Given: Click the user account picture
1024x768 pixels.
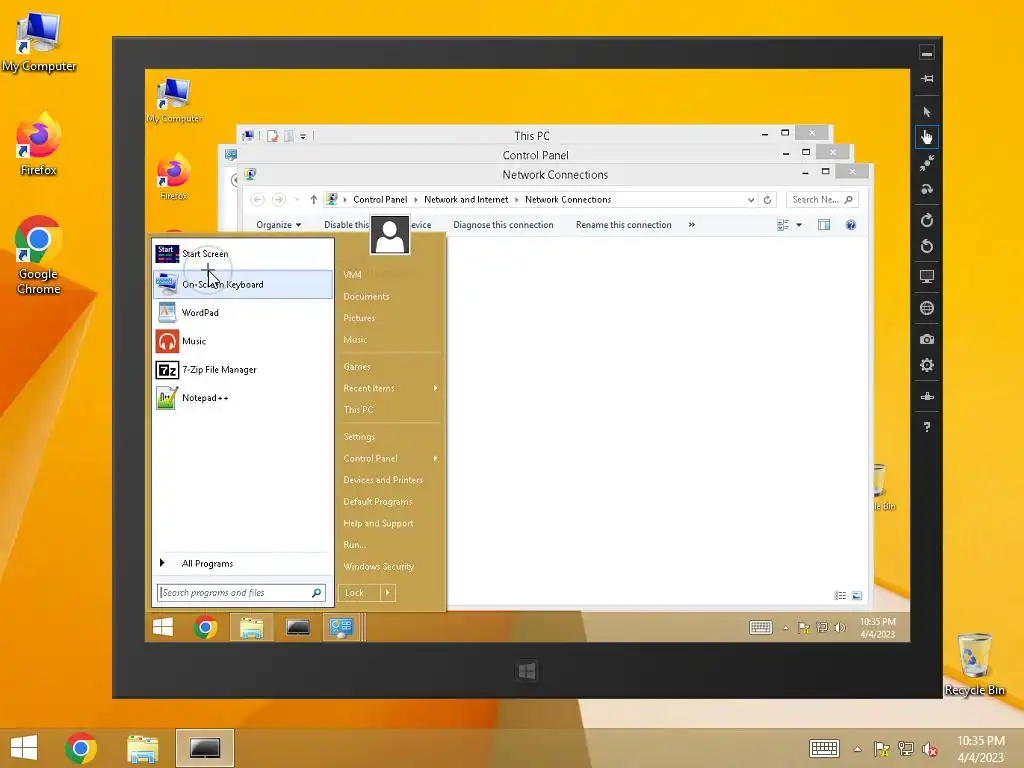Looking at the screenshot, I should (x=390, y=234).
